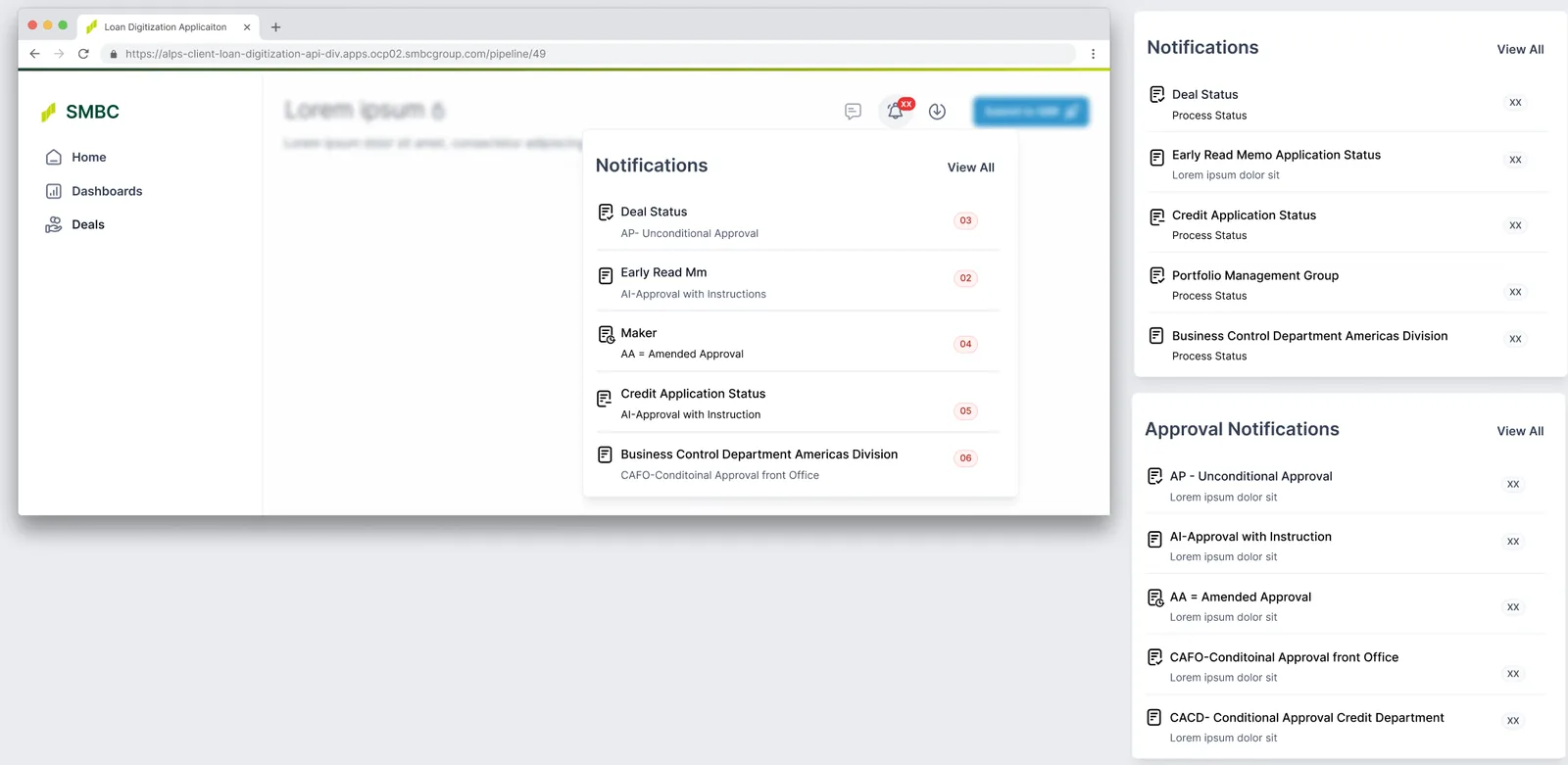Click badge 05 on Credit Application Status
Image resolution: width=1568 pixels, height=765 pixels.
[x=965, y=411]
